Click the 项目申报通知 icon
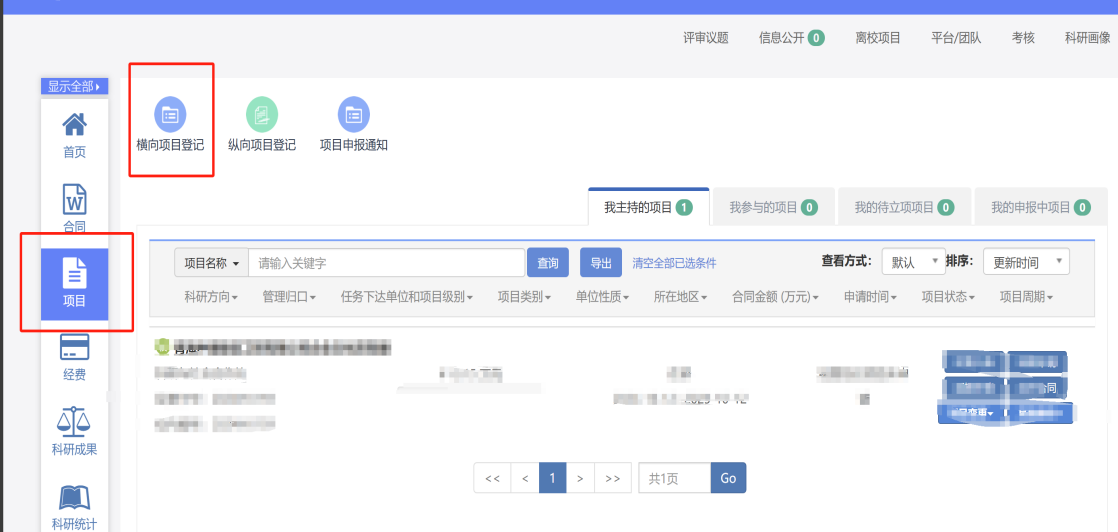Viewport: 1118px width, 532px height. point(353,115)
